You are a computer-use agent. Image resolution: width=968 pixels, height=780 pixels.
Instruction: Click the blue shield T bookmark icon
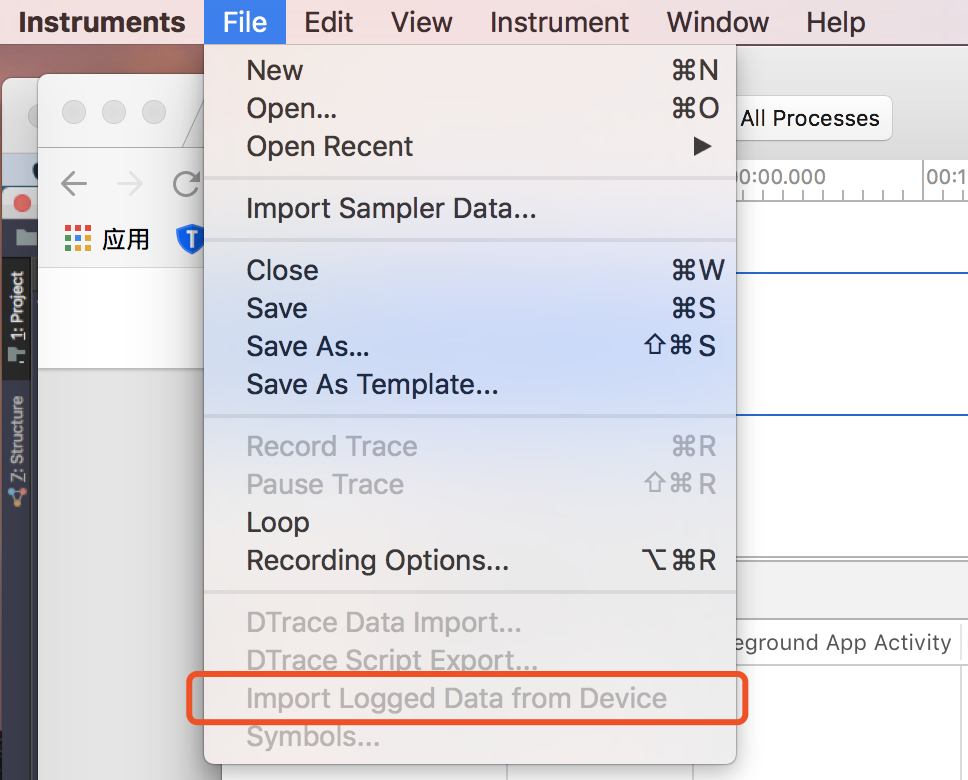(x=190, y=239)
